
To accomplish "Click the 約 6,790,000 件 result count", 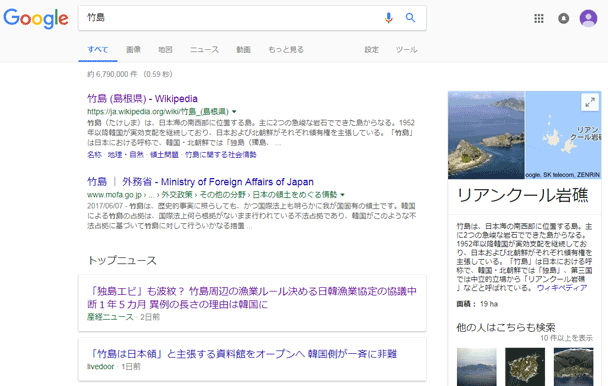I will click(130, 74).
